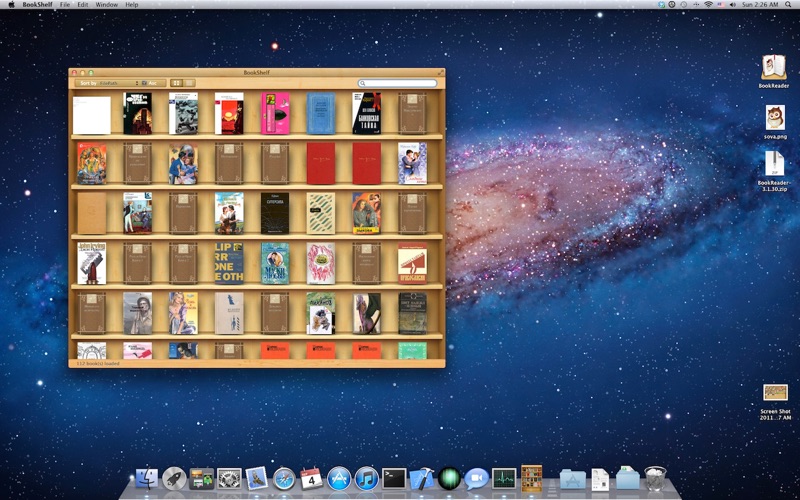Select the sova.png owl file on desktop
800x500 pixels.
[x=774, y=118]
